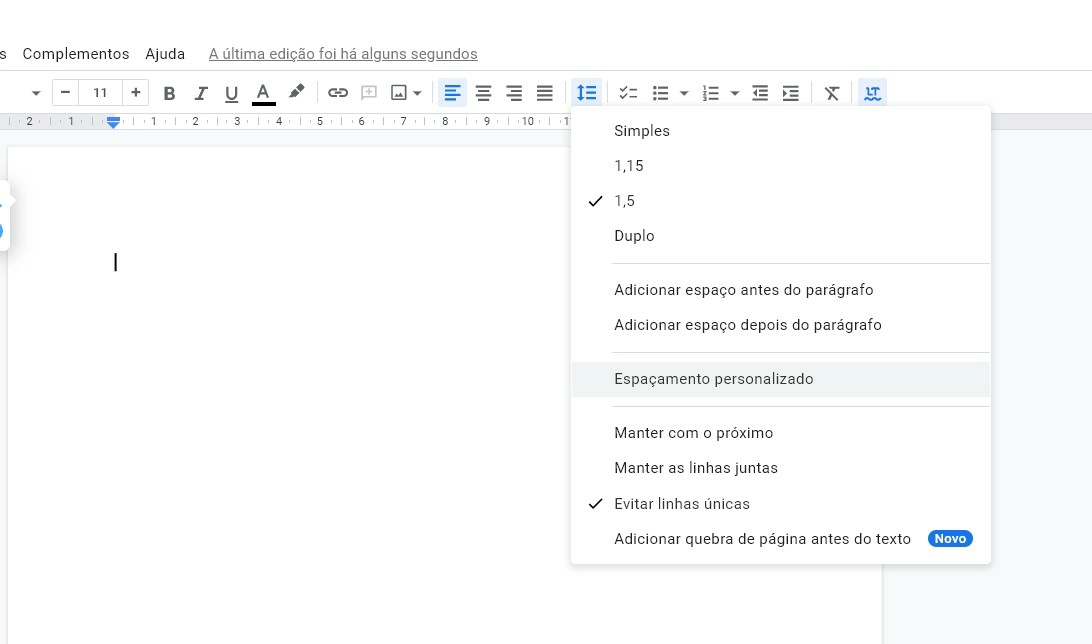Insert a checklist
Image resolution: width=1092 pixels, height=644 pixels.
(x=628, y=93)
